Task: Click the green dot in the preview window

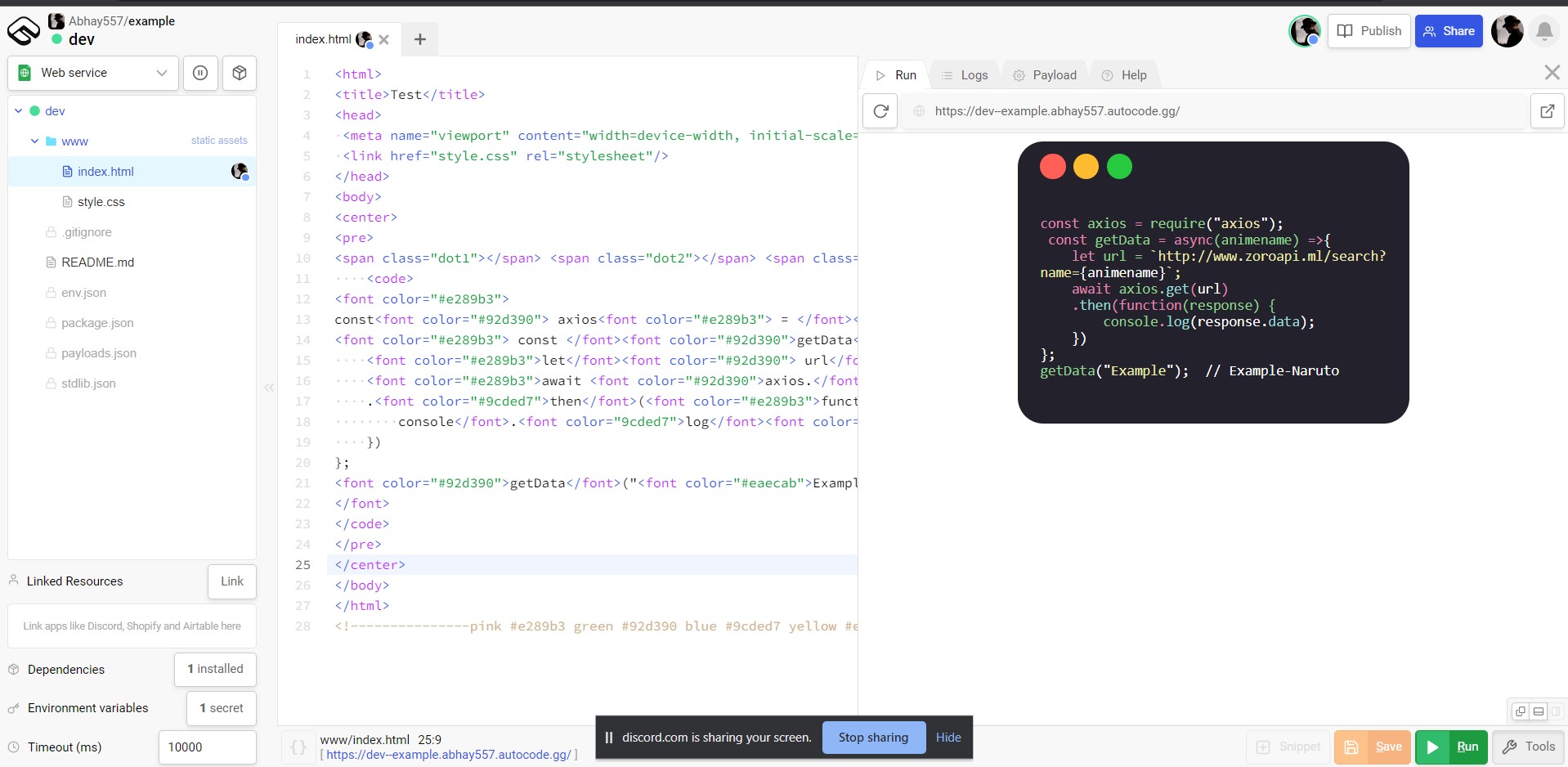Action: [x=1119, y=167]
